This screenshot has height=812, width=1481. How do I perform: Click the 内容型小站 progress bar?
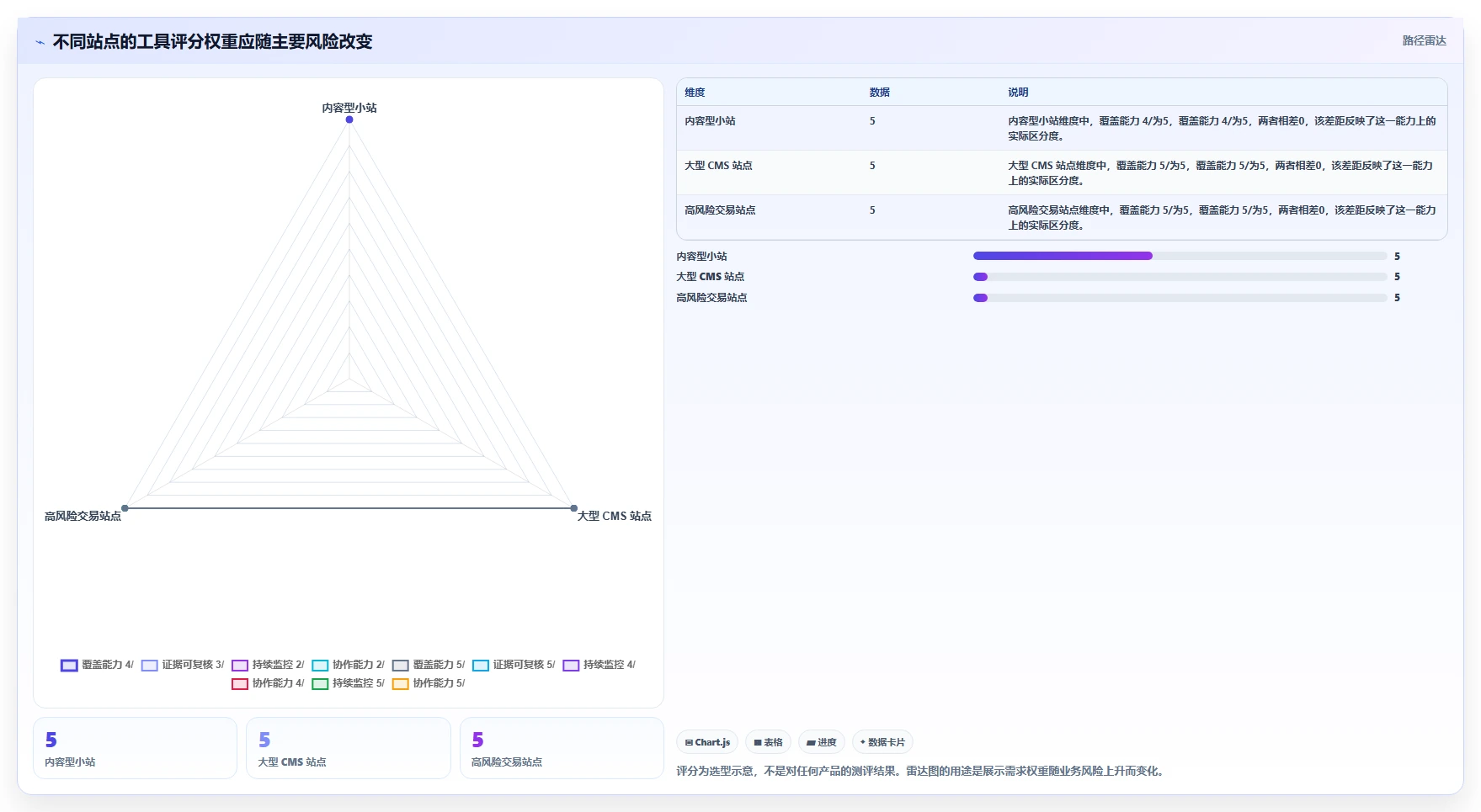(1180, 256)
